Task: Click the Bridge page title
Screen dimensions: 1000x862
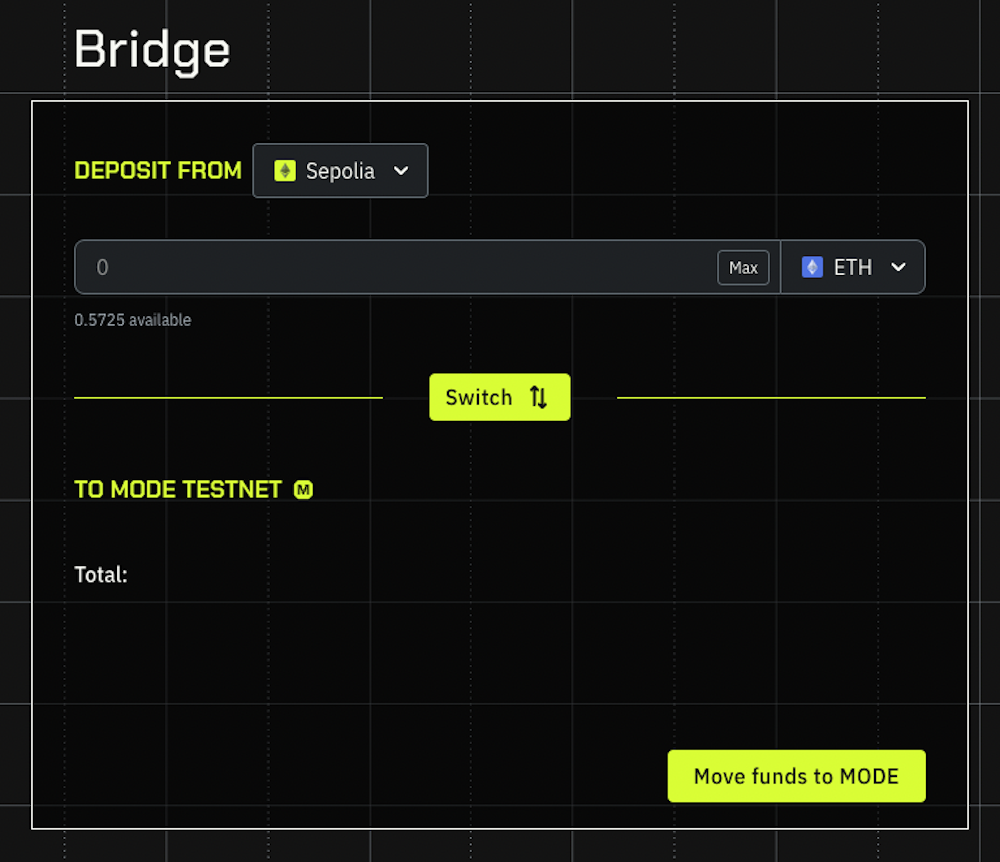Action: (151, 48)
